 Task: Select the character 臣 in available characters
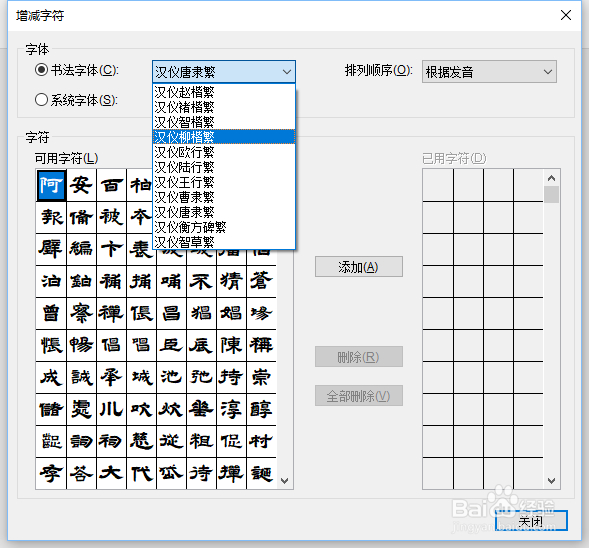(171, 345)
